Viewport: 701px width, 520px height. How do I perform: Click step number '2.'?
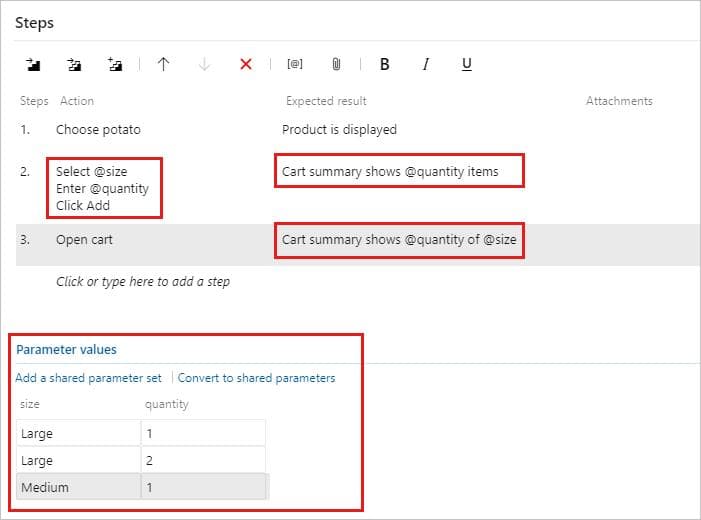click(x=25, y=172)
